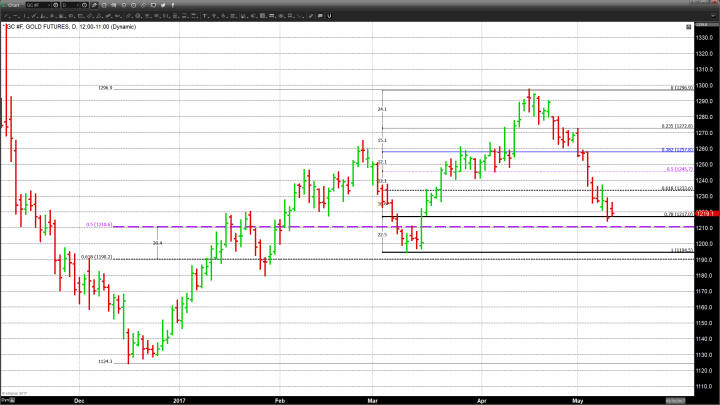The width and height of the screenshot is (720, 405).
Task: Click the blue 0.382 Fibonacci level label
Action: pos(677,150)
